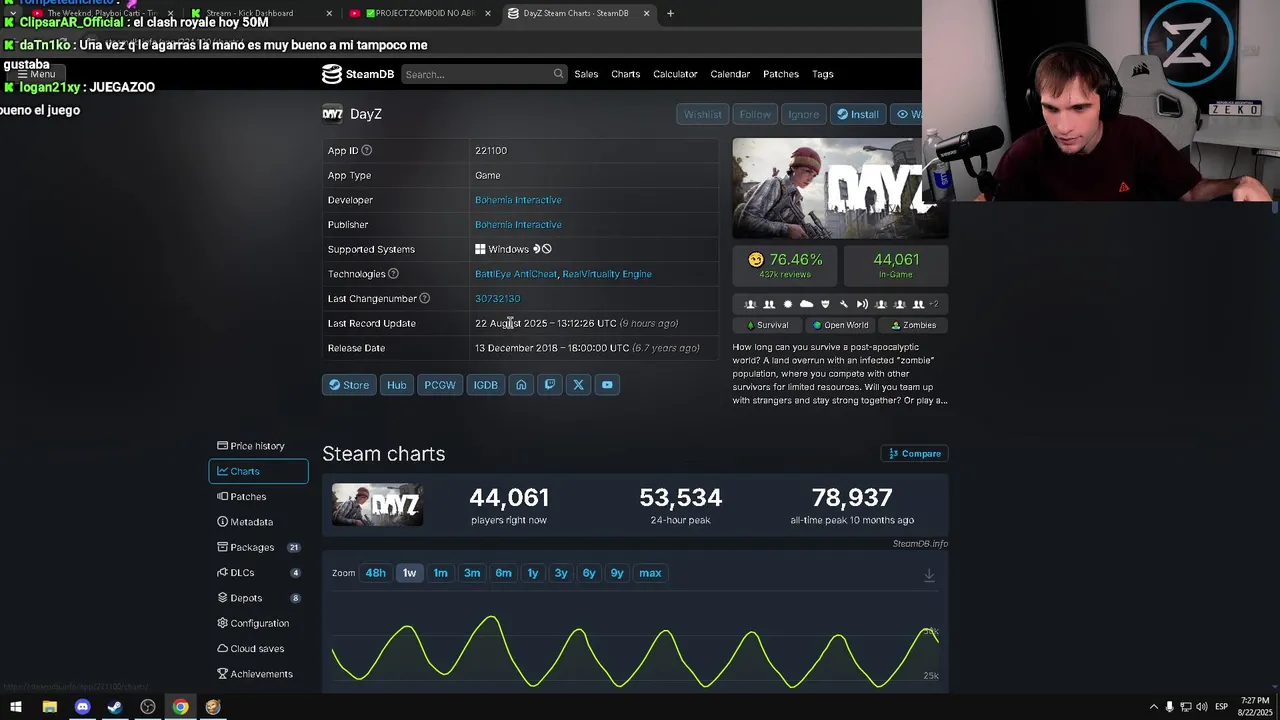Click the Compare button
The image size is (1280, 720).
point(914,454)
